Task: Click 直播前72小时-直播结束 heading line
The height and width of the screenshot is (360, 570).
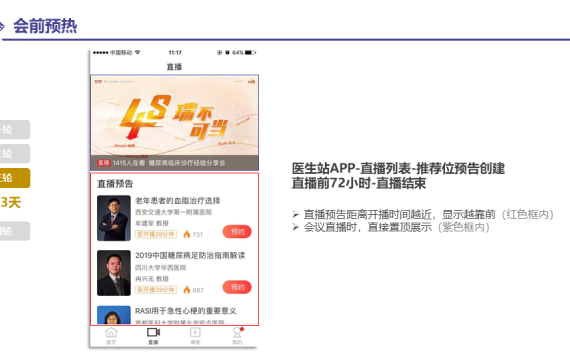Action: coord(359,183)
